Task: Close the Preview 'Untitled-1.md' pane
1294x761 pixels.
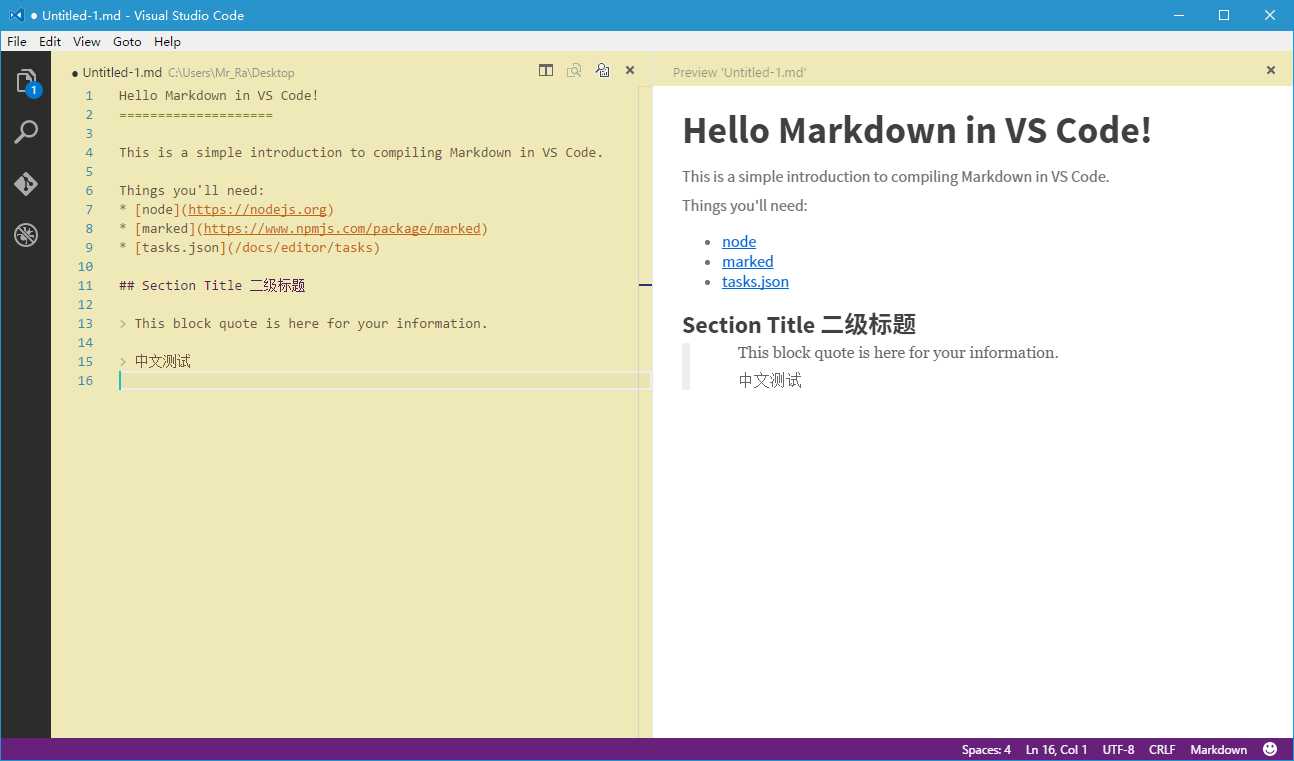Action: [1271, 71]
